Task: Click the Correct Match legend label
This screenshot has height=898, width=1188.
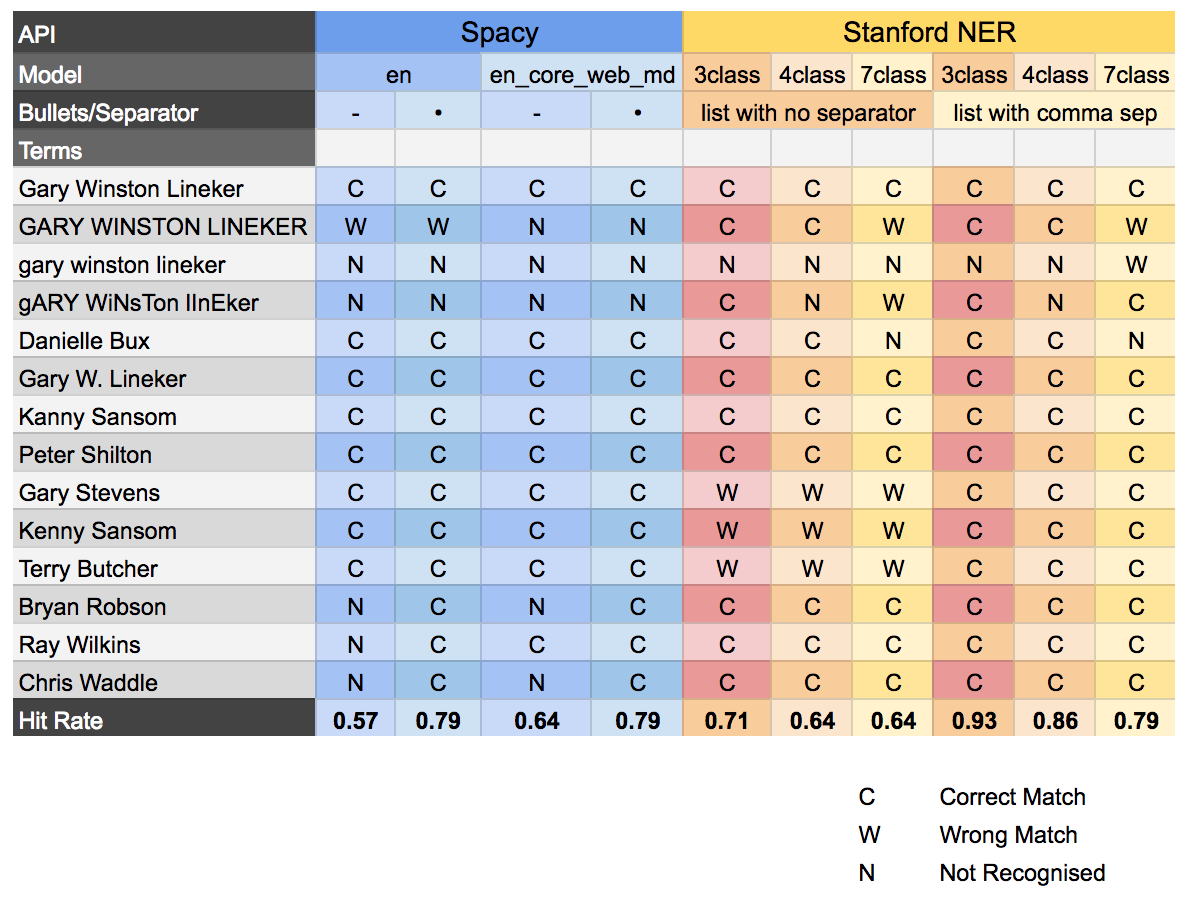Action: (x=1012, y=796)
